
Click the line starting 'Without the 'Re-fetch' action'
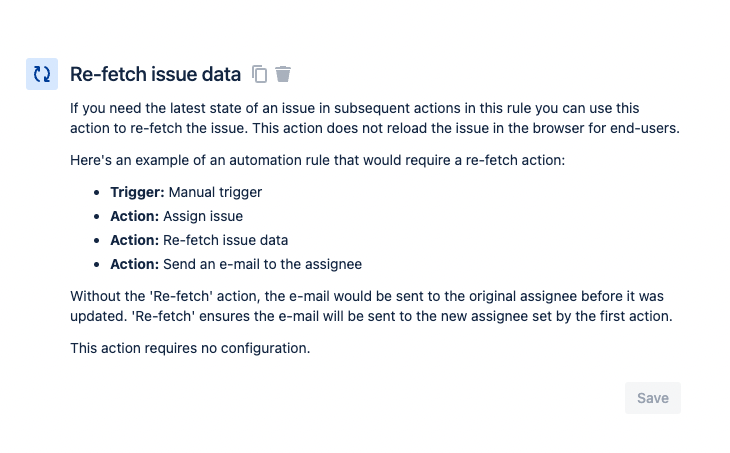pyautogui.click(x=367, y=296)
